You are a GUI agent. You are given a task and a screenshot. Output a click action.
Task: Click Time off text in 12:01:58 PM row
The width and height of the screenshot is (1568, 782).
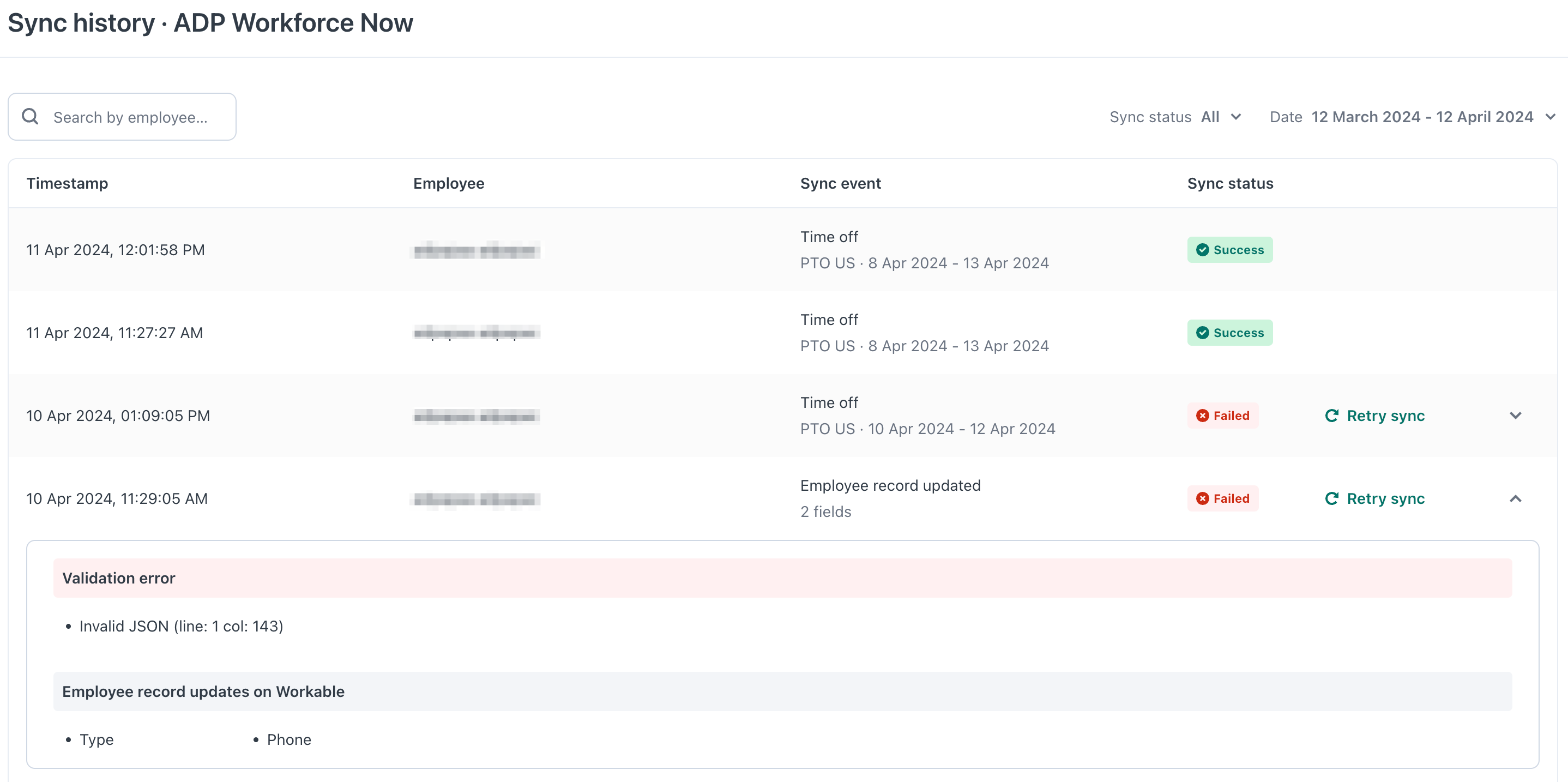click(x=829, y=237)
